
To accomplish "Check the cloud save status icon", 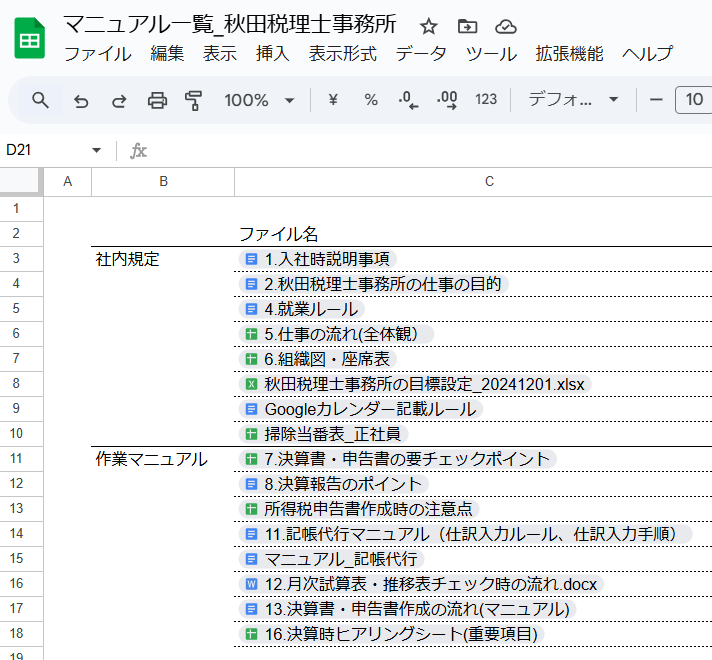I will pos(505,26).
